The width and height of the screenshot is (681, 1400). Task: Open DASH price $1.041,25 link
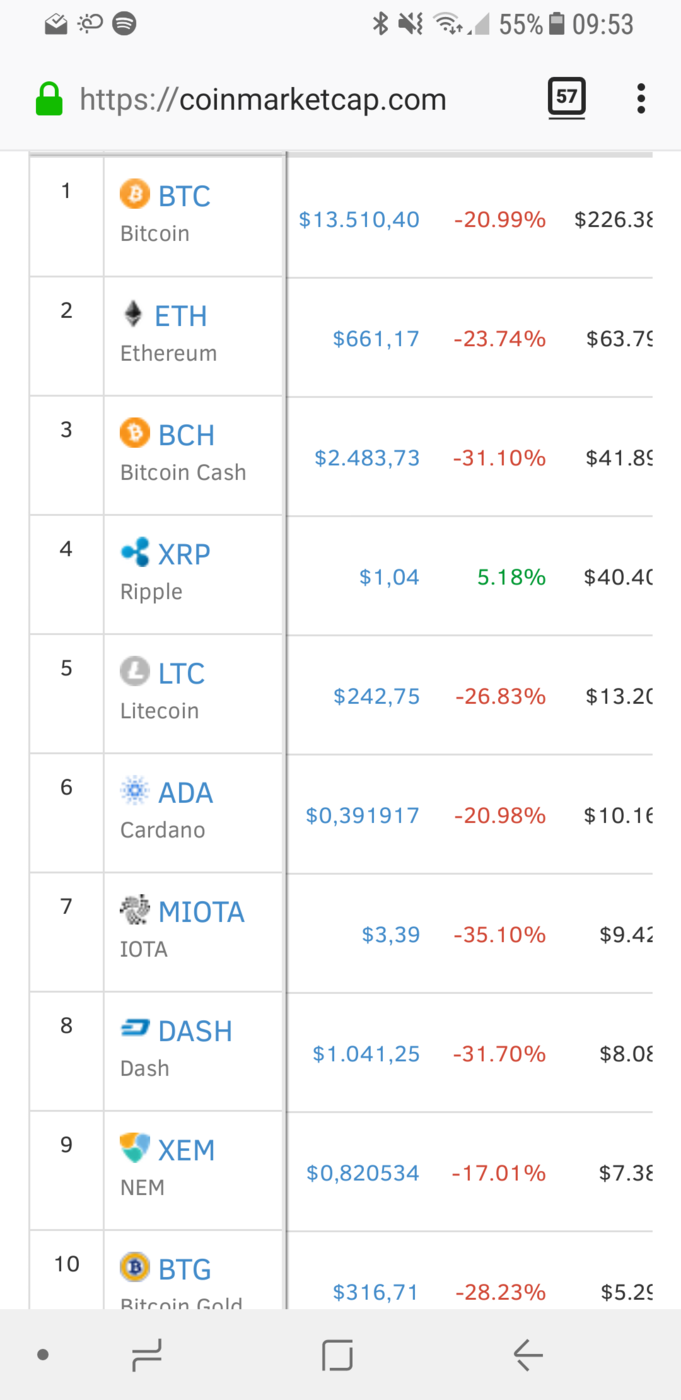[x=366, y=1054]
